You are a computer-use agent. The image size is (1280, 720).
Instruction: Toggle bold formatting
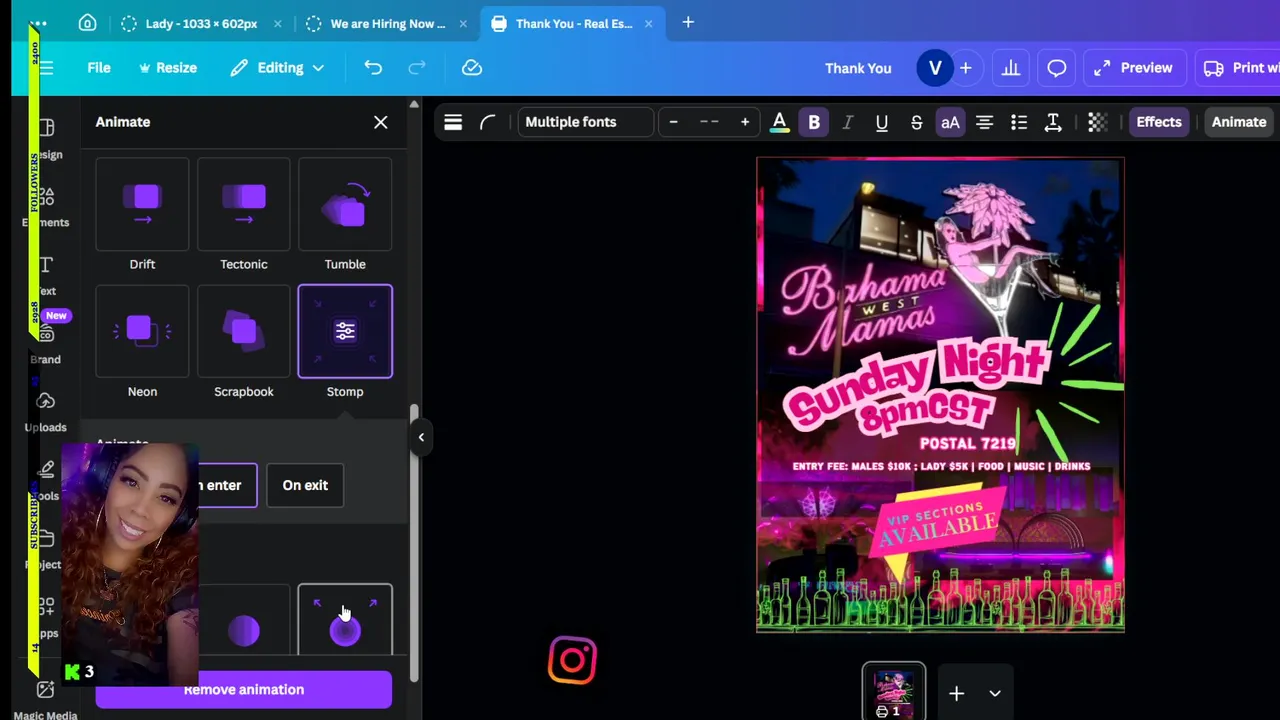click(814, 122)
